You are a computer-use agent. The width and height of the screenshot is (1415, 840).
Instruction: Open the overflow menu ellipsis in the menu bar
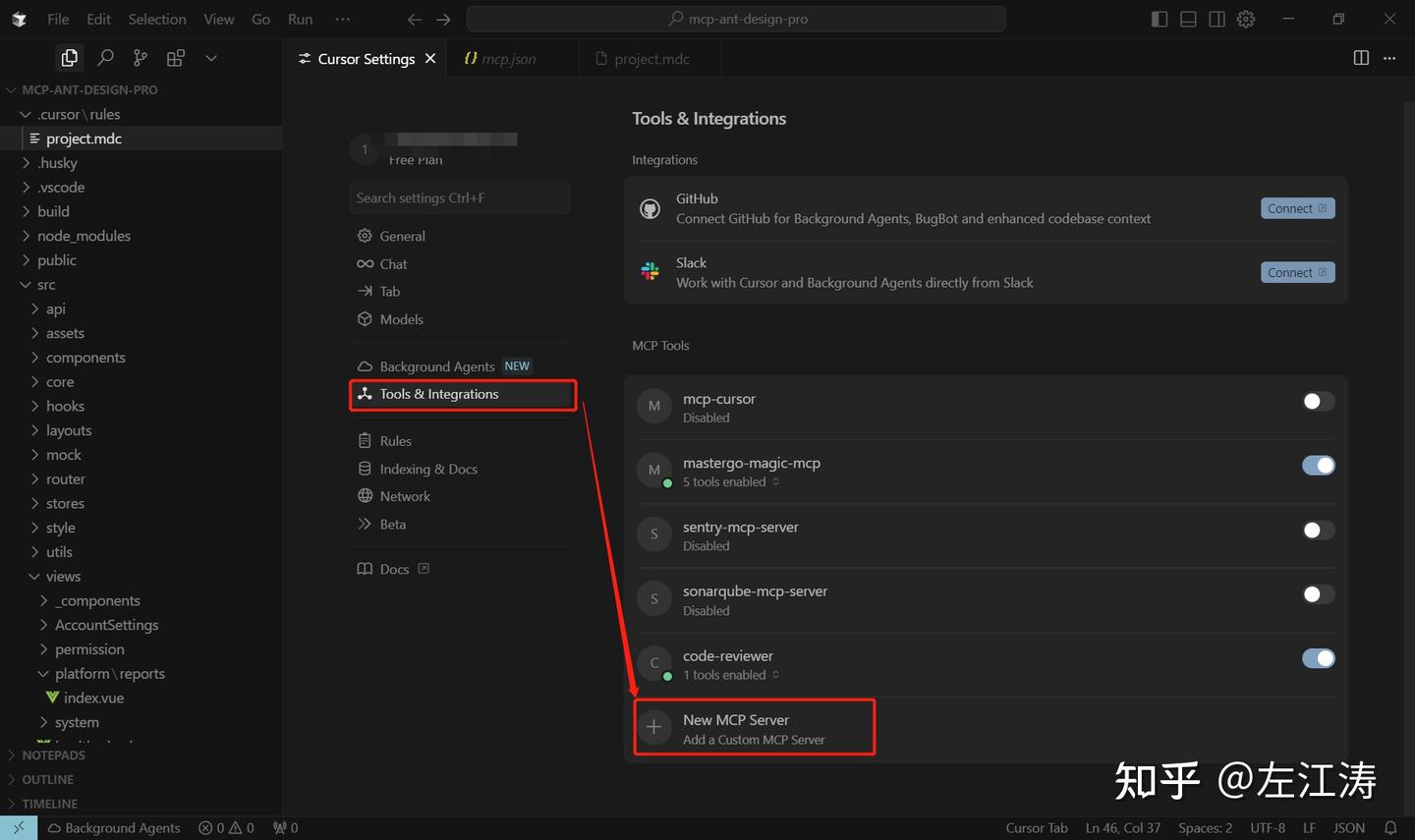point(342,19)
